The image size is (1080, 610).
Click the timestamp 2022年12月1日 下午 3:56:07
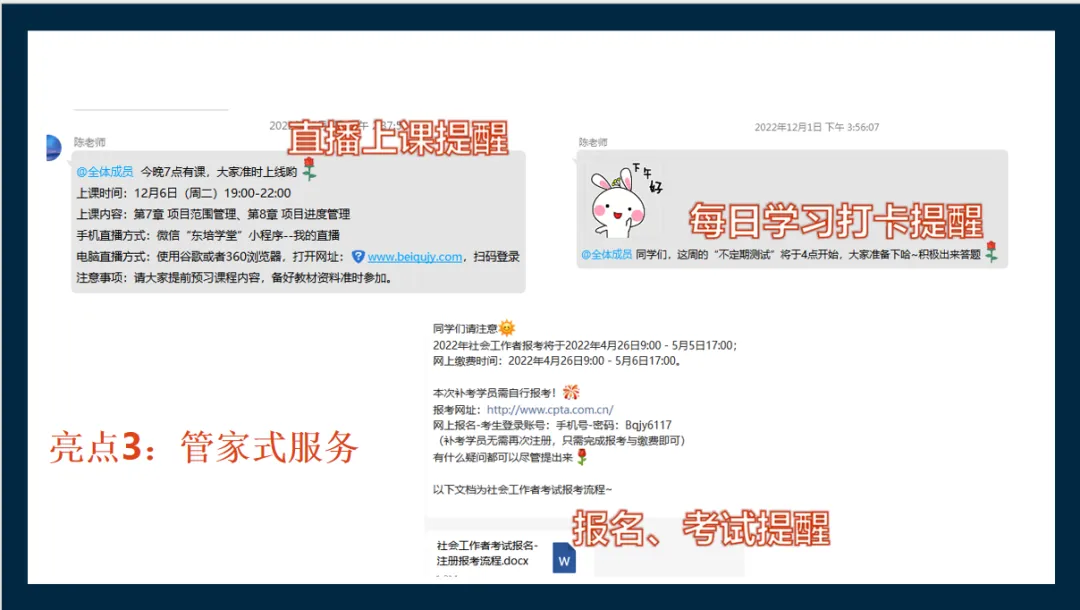point(816,127)
